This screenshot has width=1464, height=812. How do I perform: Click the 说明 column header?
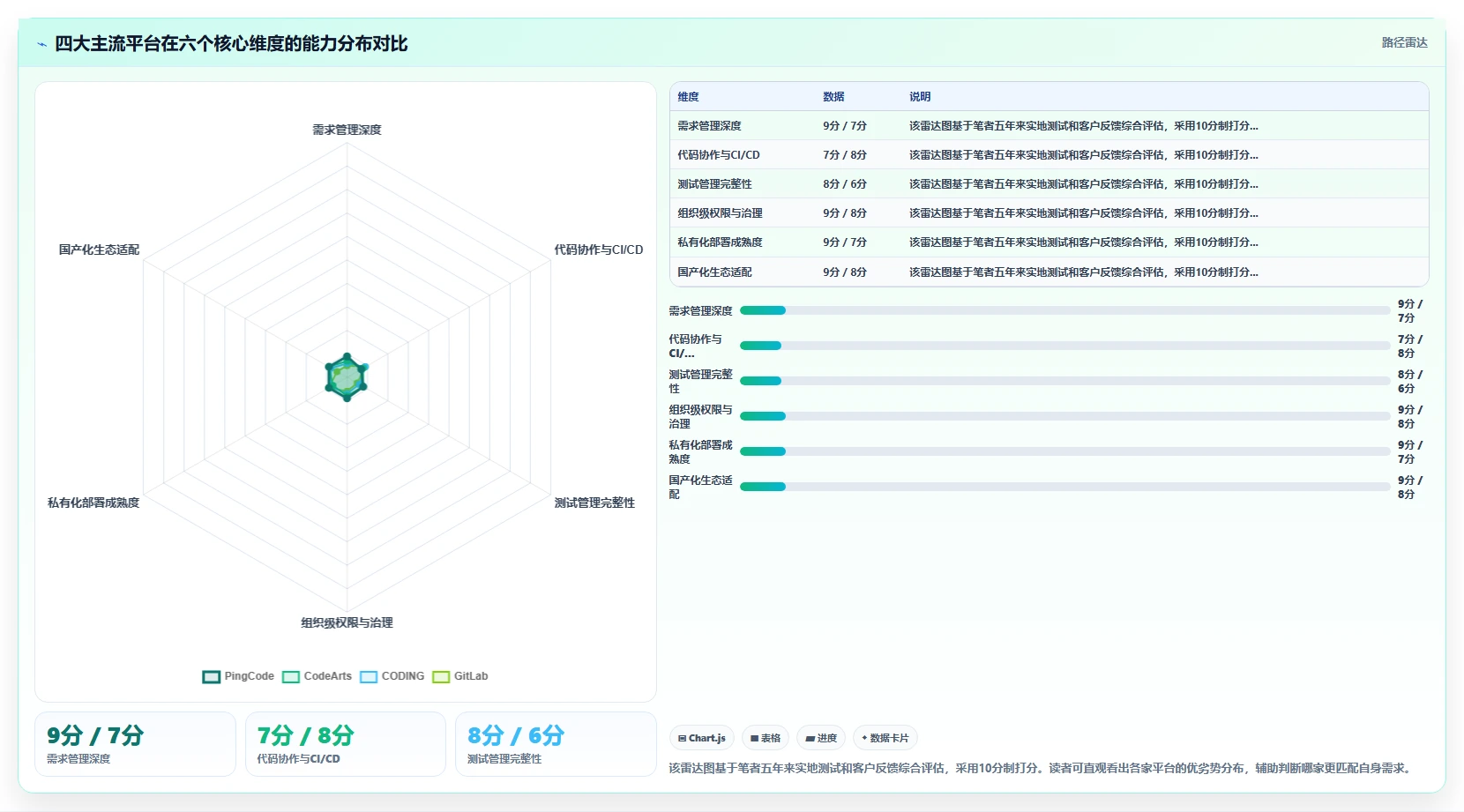click(920, 97)
